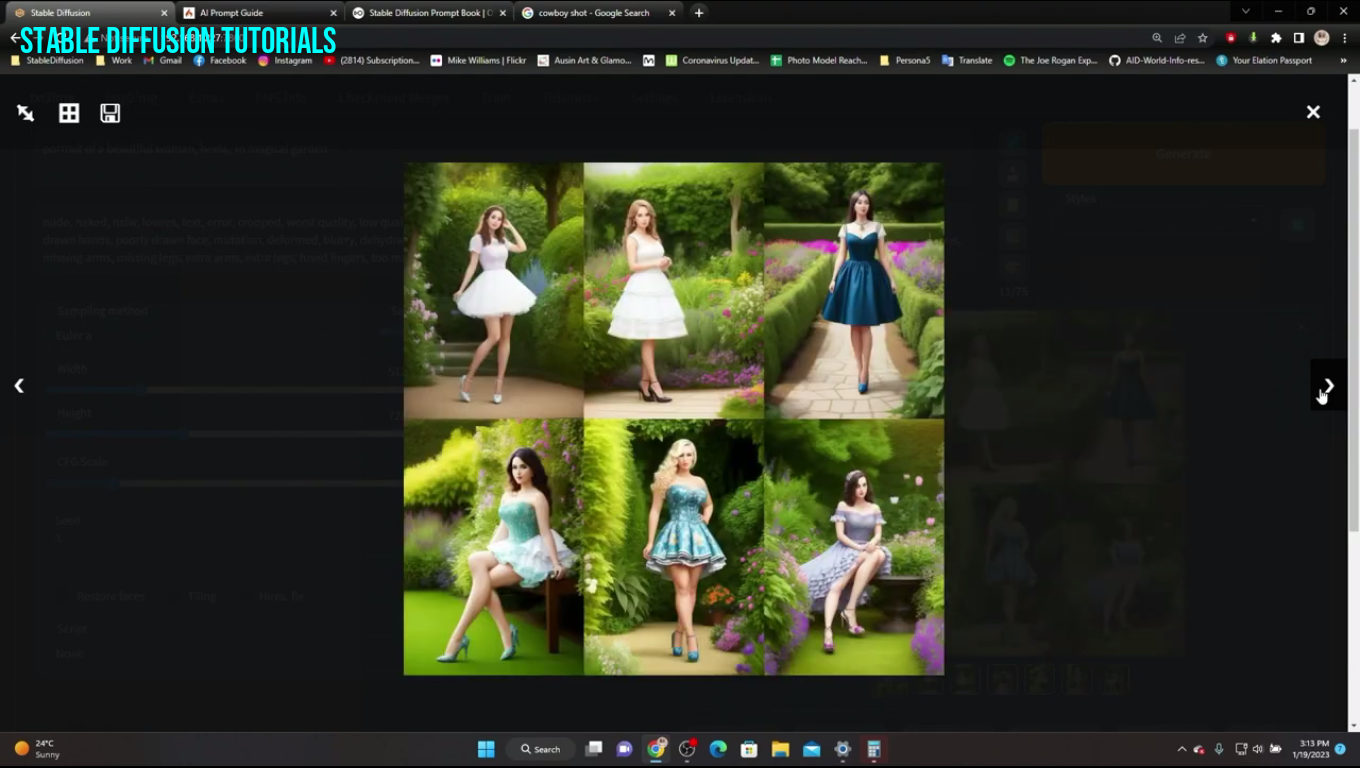Go to the previous image with left arrow
Image resolution: width=1360 pixels, height=768 pixels.
click(x=19, y=385)
